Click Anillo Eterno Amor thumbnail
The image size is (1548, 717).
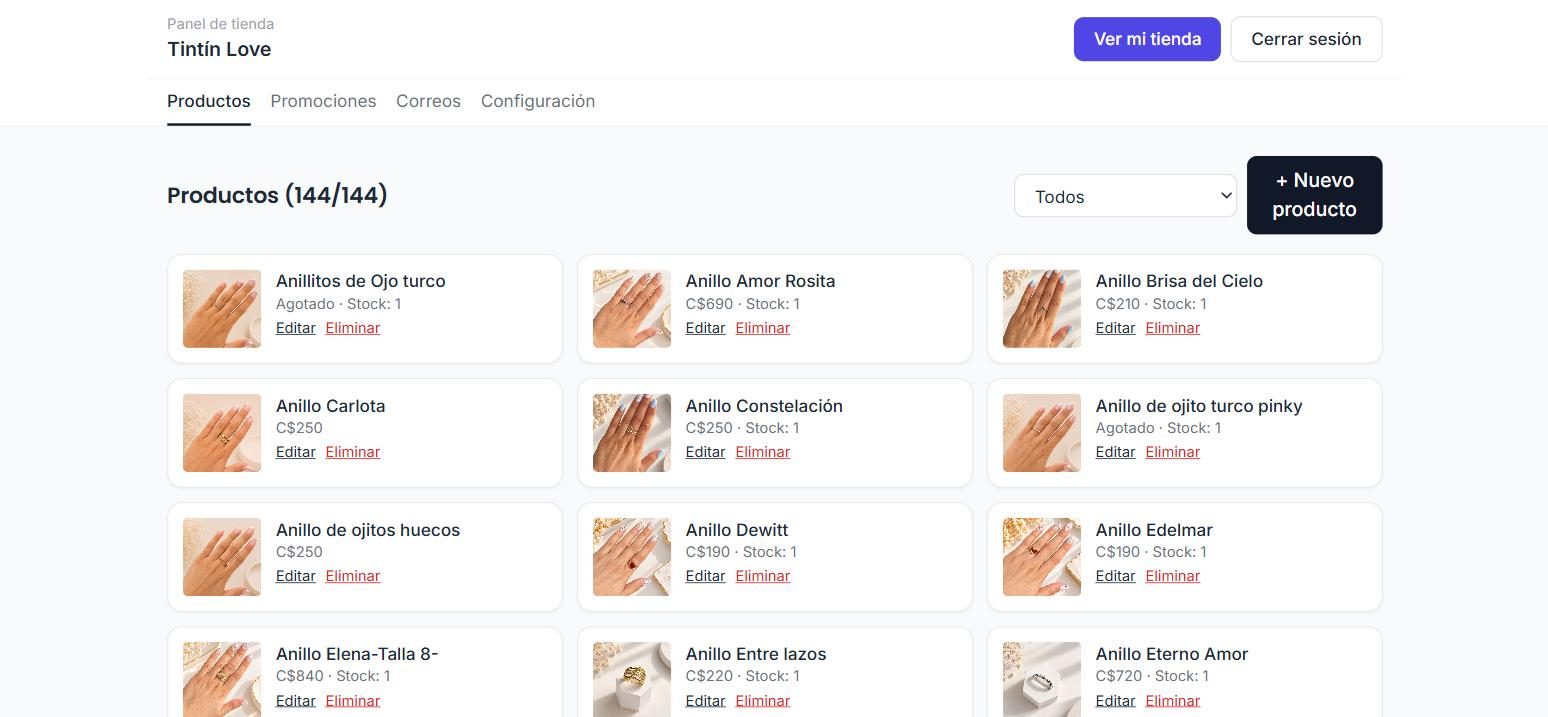tap(1042, 679)
